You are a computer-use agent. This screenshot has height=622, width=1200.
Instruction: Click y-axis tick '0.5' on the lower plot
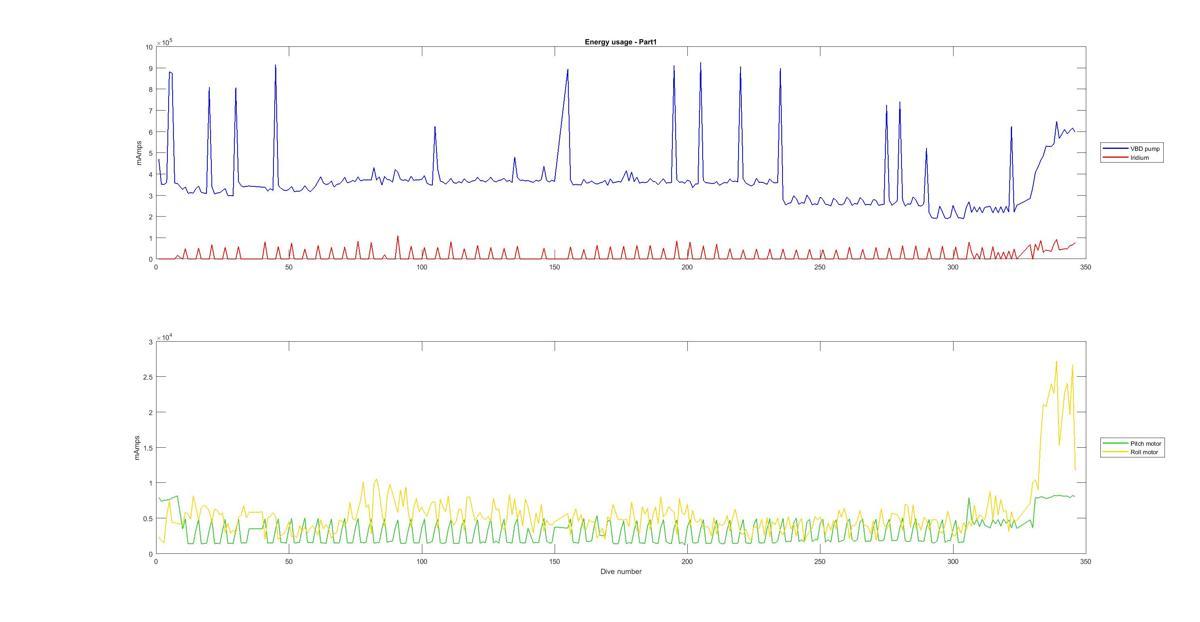click(148, 519)
